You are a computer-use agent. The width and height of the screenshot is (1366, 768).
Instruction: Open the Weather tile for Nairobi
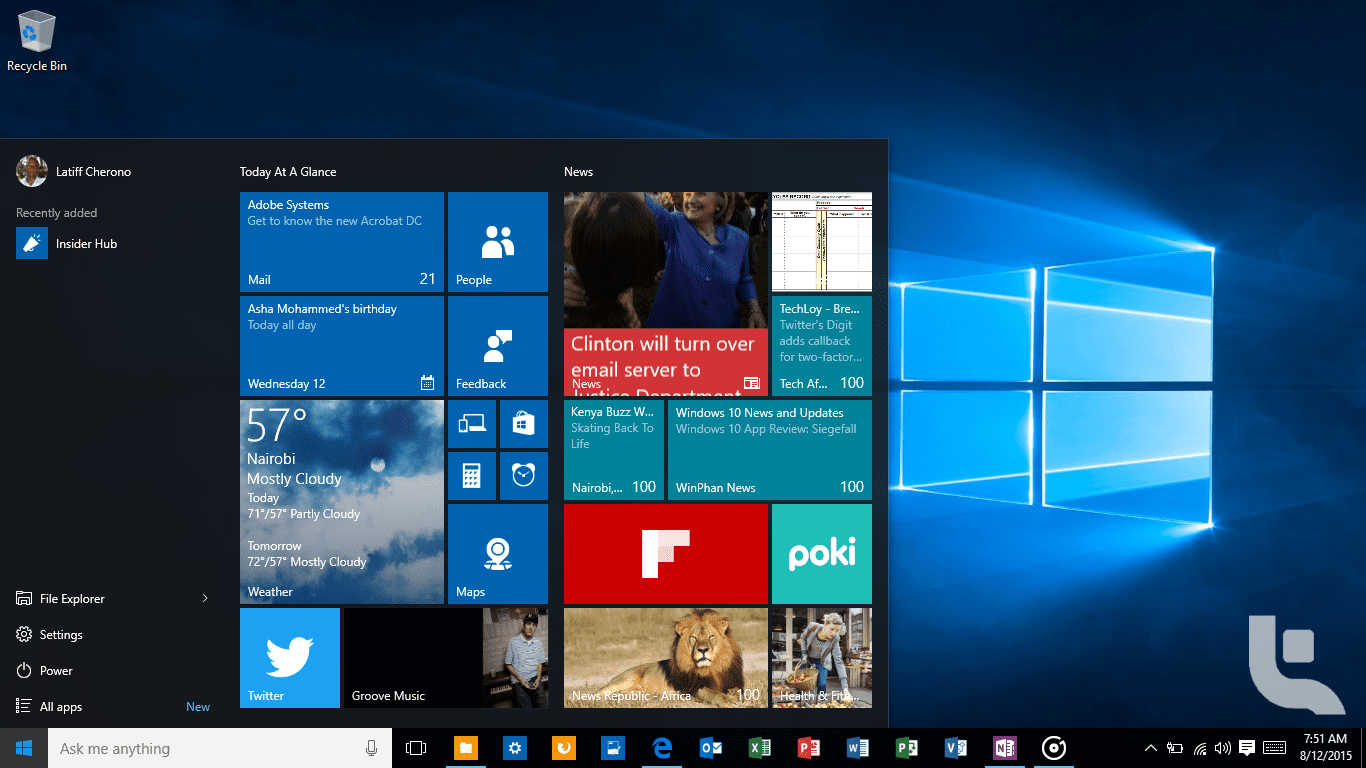pos(342,502)
